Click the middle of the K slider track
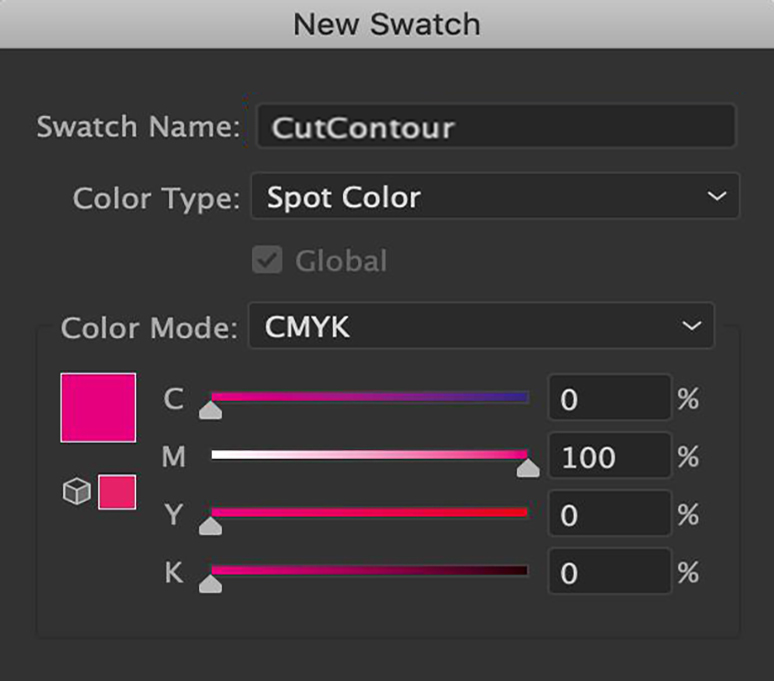The image size is (774, 681). [369, 571]
